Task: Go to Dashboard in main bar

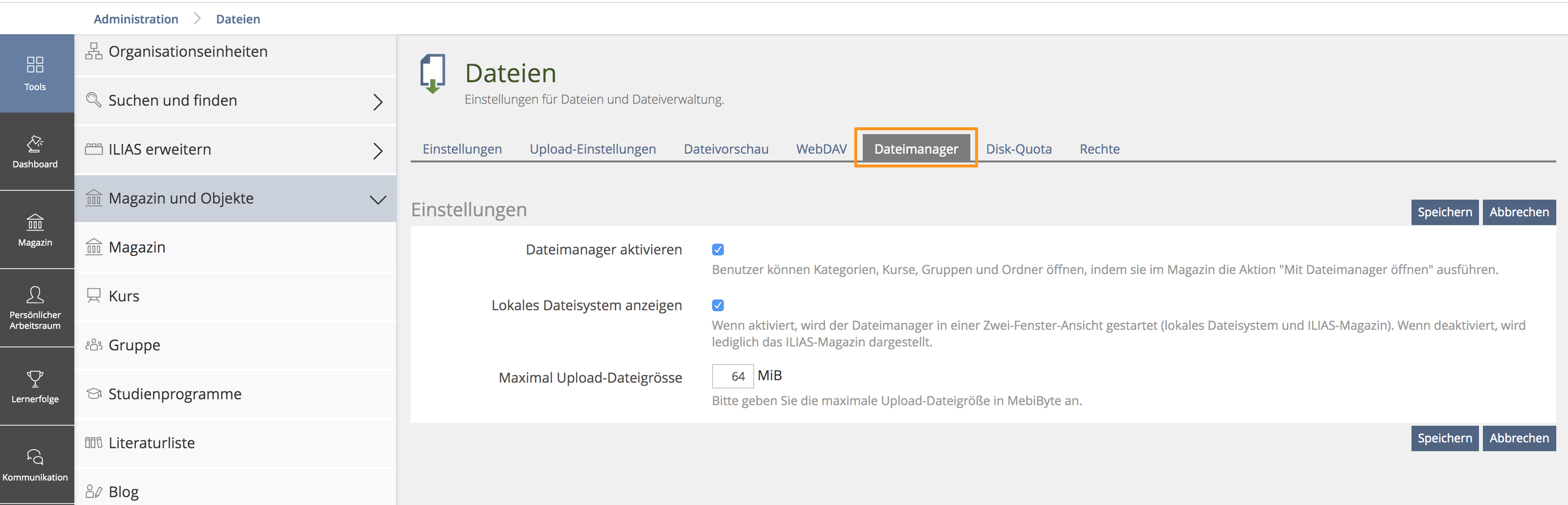Action: coord(35,144)
